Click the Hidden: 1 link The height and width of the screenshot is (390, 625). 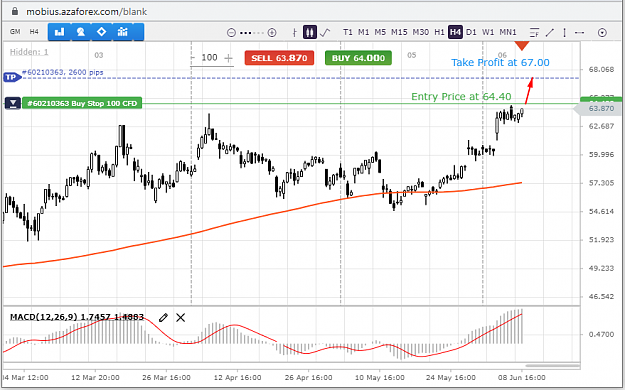point(29,52)
